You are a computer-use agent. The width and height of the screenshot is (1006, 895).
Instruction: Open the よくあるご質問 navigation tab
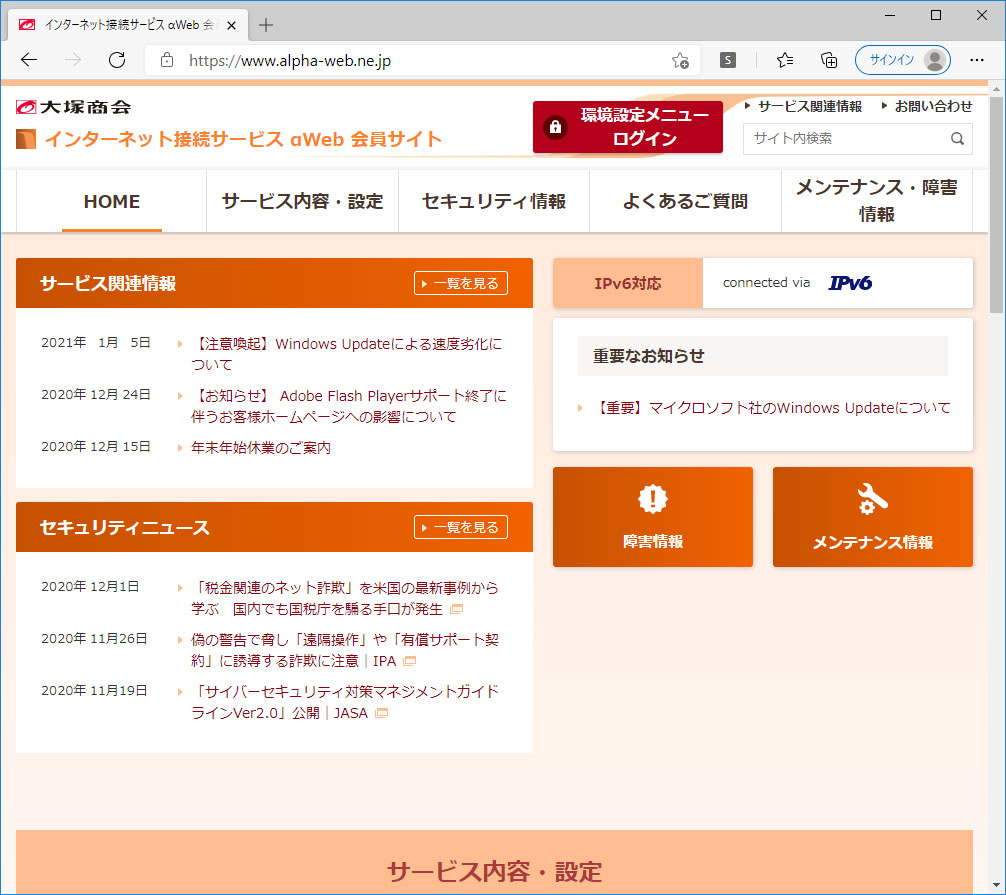[685, 201]
